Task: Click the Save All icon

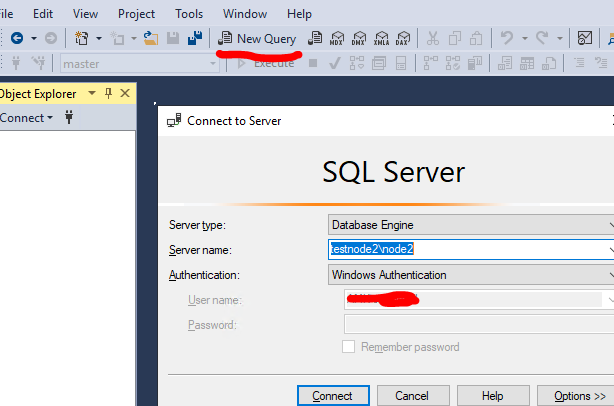Action: [x=195, y=38]
